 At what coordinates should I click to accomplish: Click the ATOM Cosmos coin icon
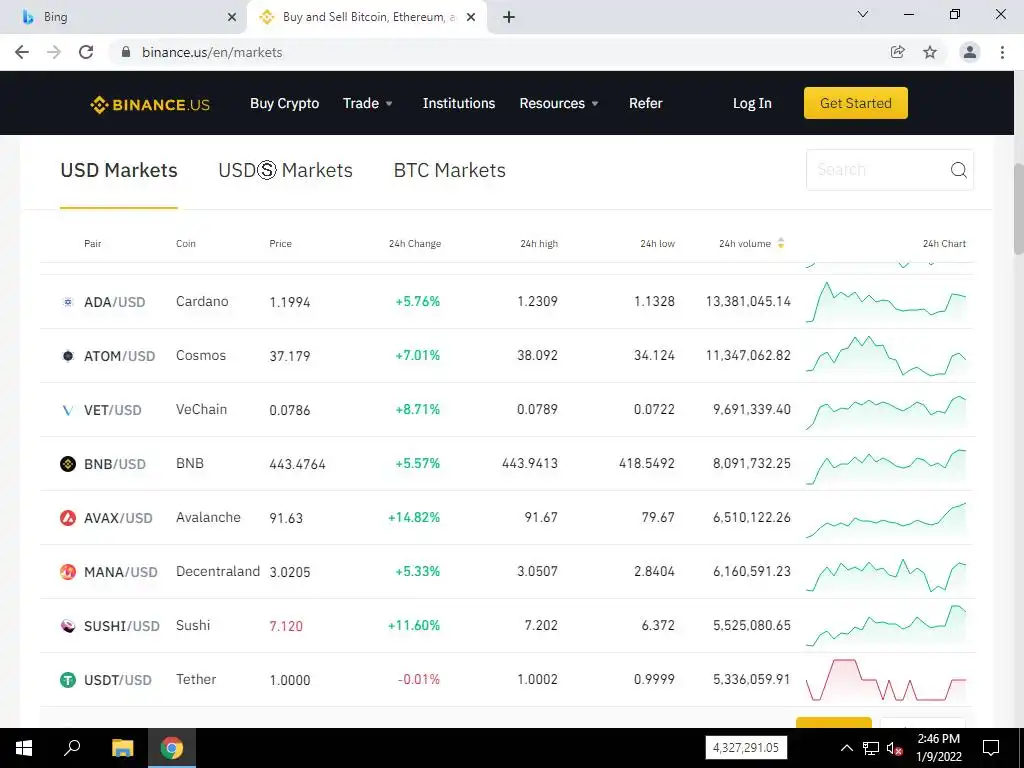click(68, 356)
